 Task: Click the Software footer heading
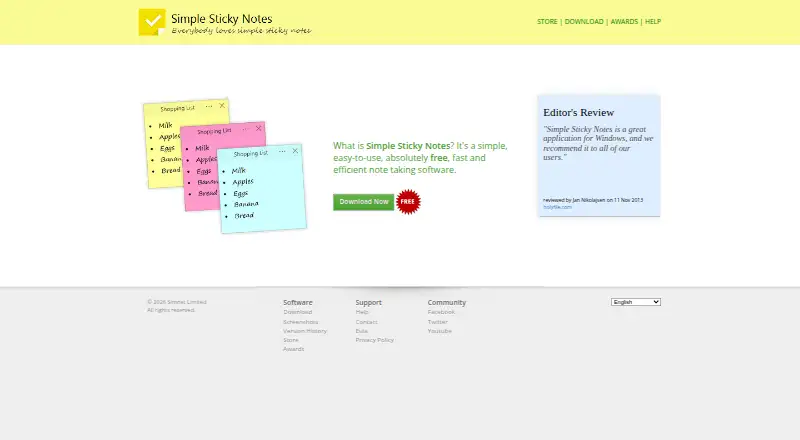[297, 302]
